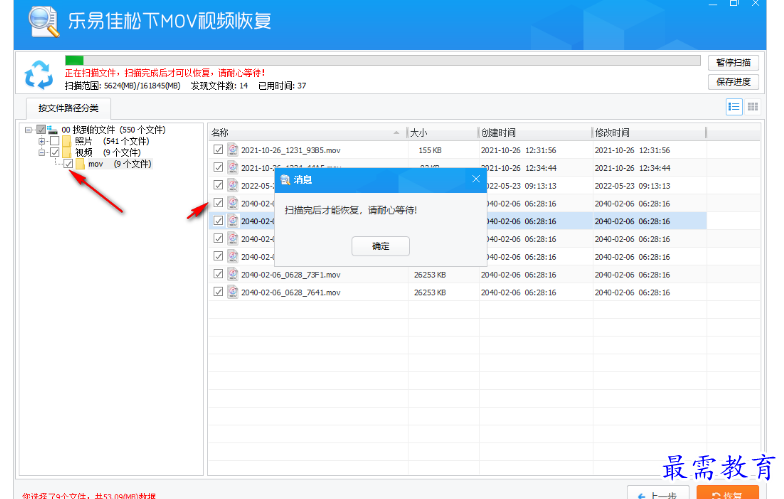This screenshot has height=499, width=784.
Task: Expand the 照片 tree node
Action: (42, 141)
